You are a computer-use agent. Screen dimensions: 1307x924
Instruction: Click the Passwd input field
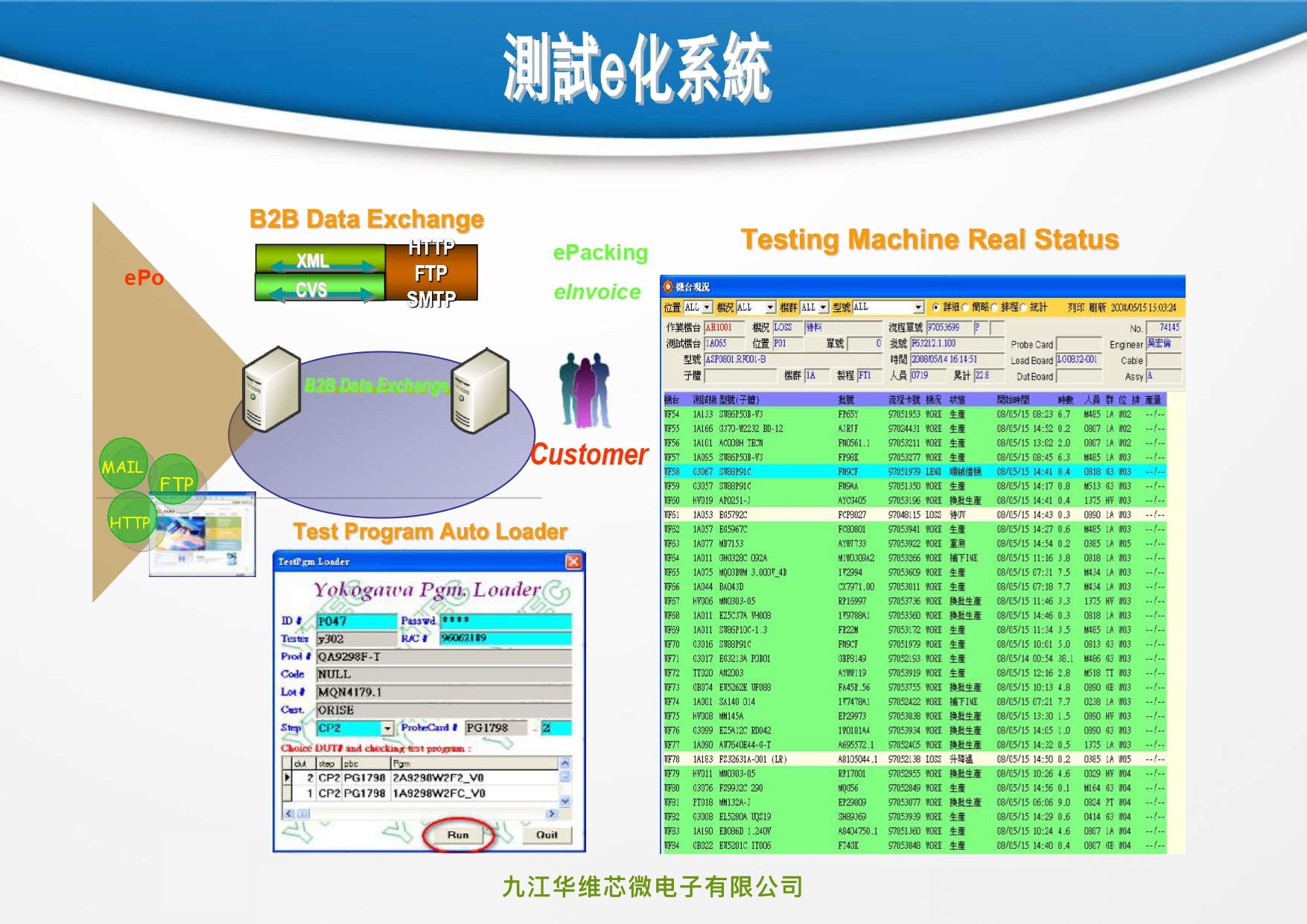pos(506,620)
